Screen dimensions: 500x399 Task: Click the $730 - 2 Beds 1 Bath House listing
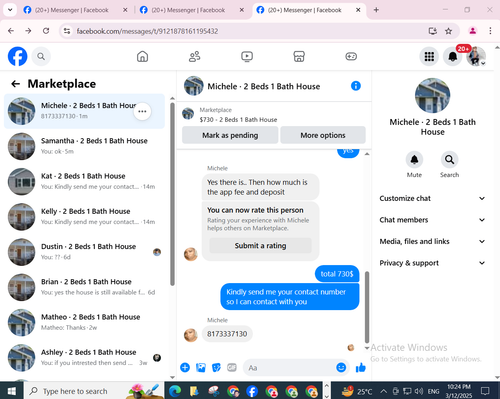pyautogui.click(x=238, y=120)
